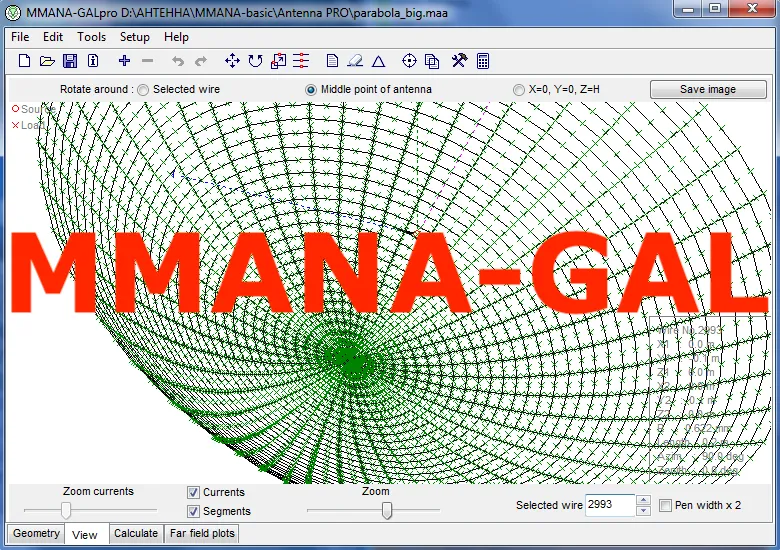Click the Zoom currents slider handle
This screenshot has height=550, width=780.
tap(66, 510)
